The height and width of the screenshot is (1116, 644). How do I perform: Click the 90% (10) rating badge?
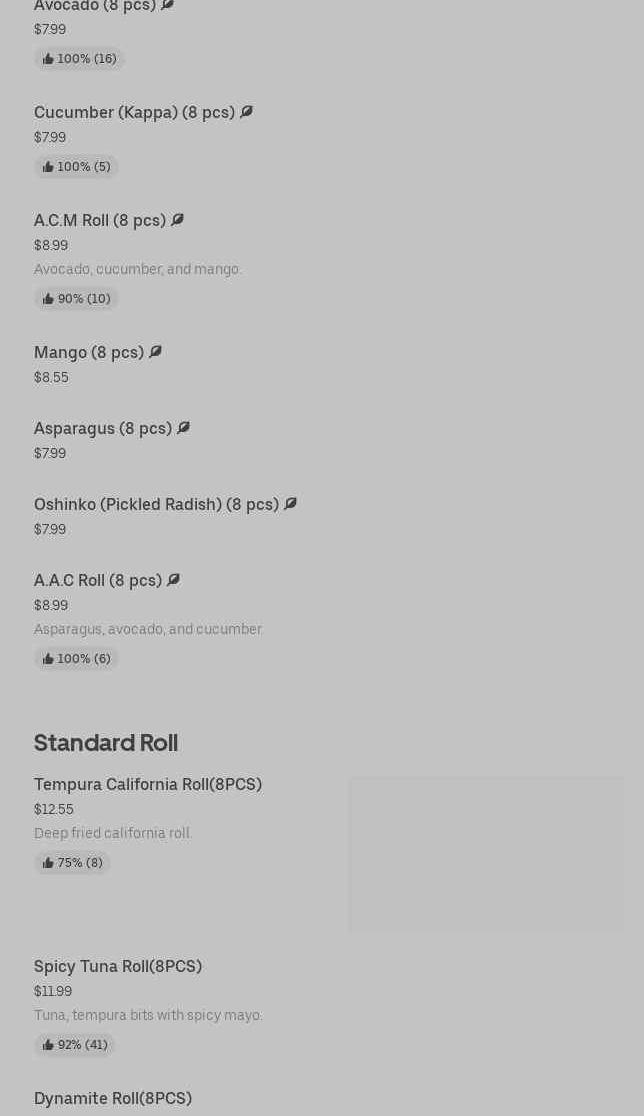(76, 299)
